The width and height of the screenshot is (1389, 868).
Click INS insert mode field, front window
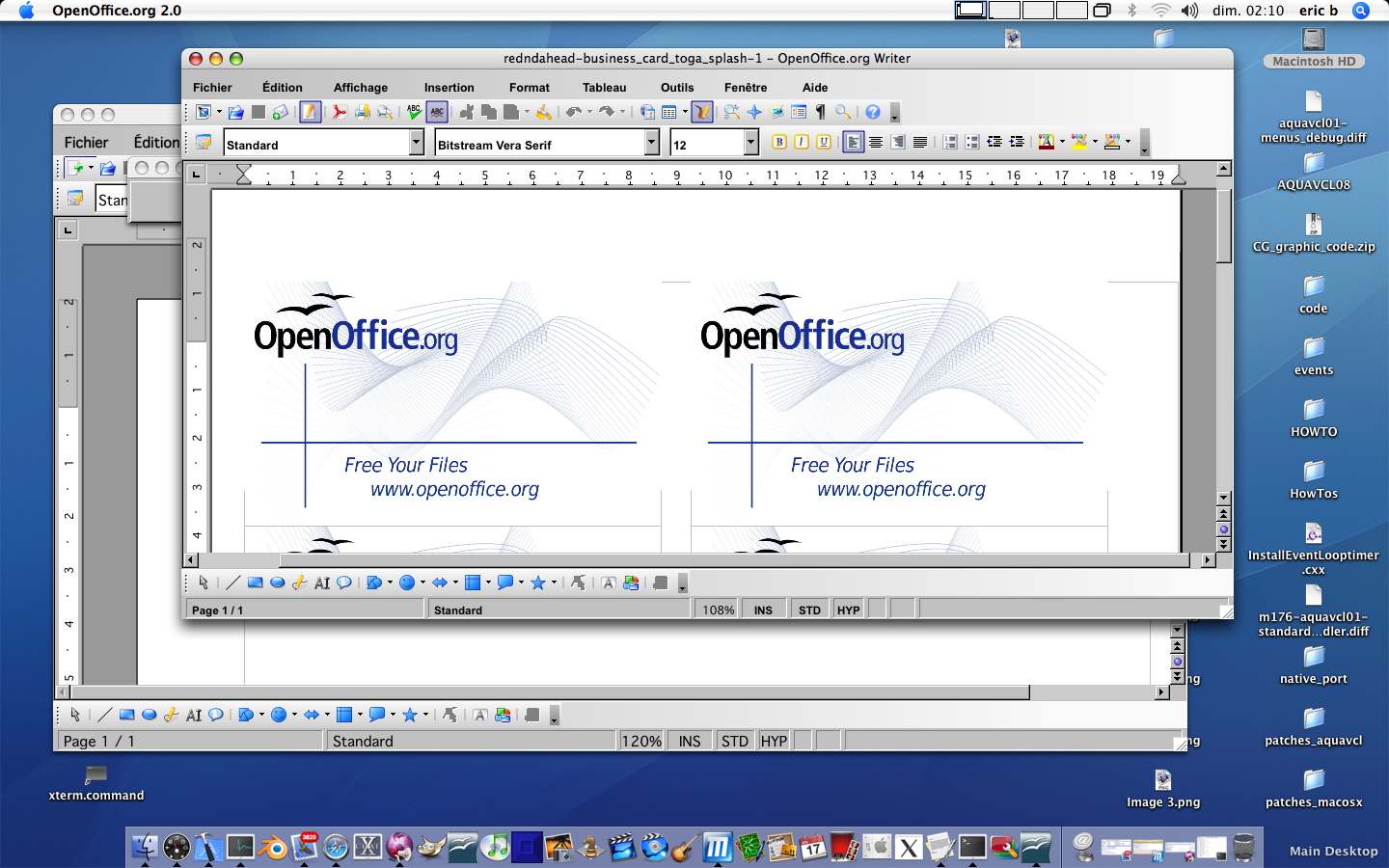[x=763, y=610]
